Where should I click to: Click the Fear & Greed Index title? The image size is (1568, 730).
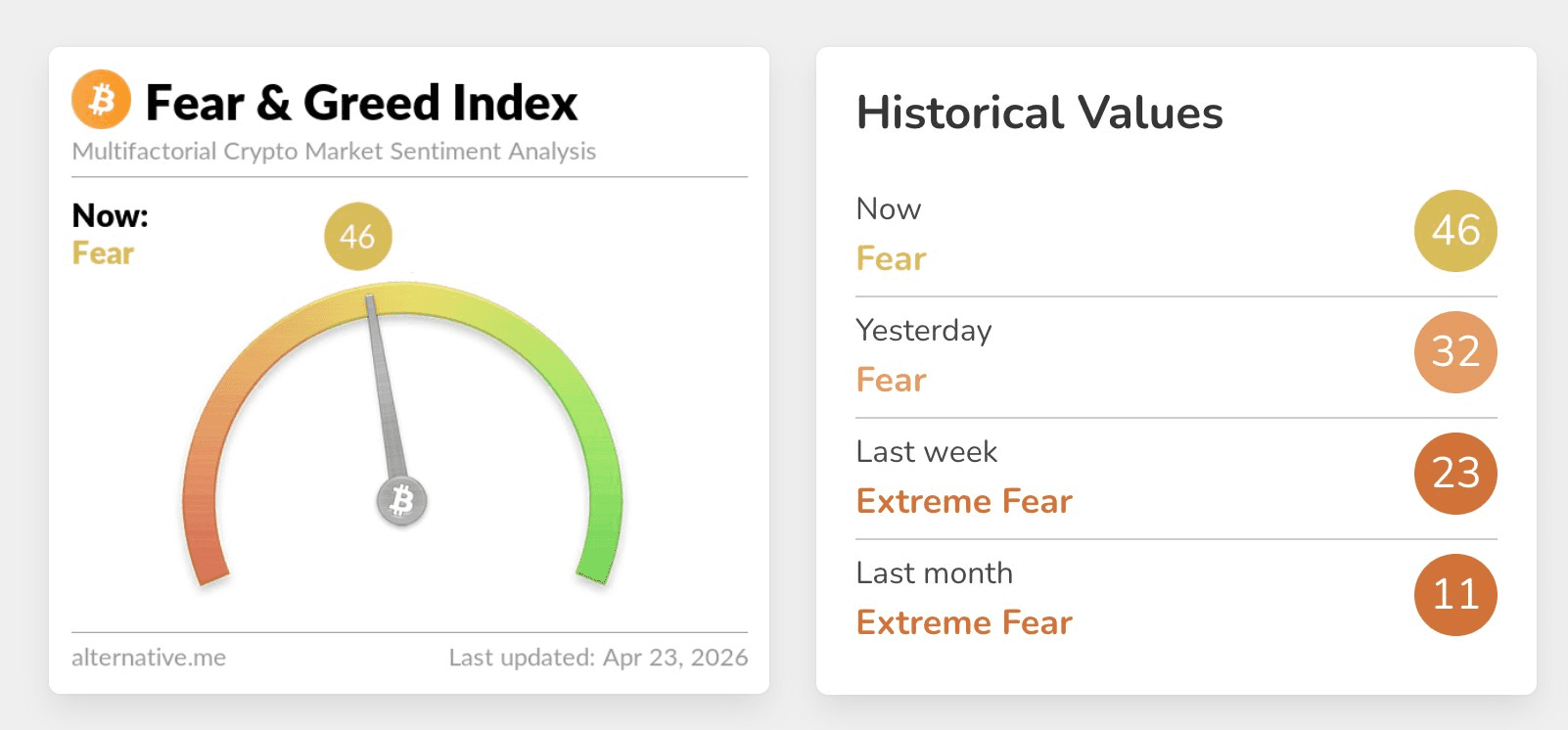[x=361, y=103]
